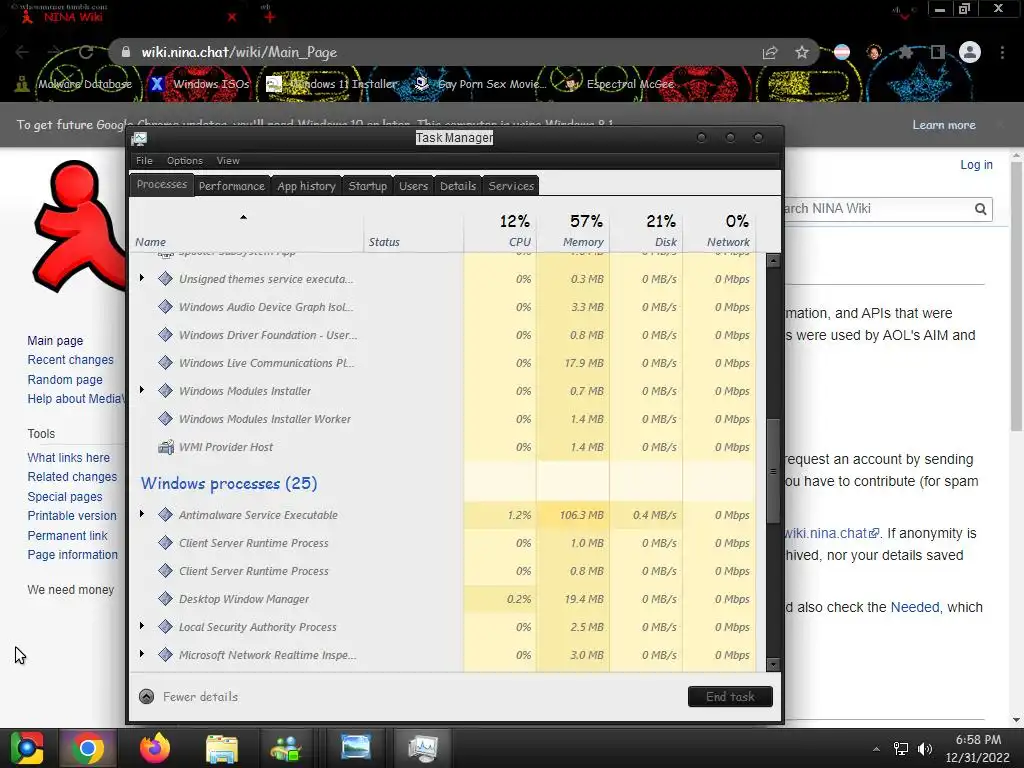
Task: Sort processes by Memory column header
Action: click(573, 231)
